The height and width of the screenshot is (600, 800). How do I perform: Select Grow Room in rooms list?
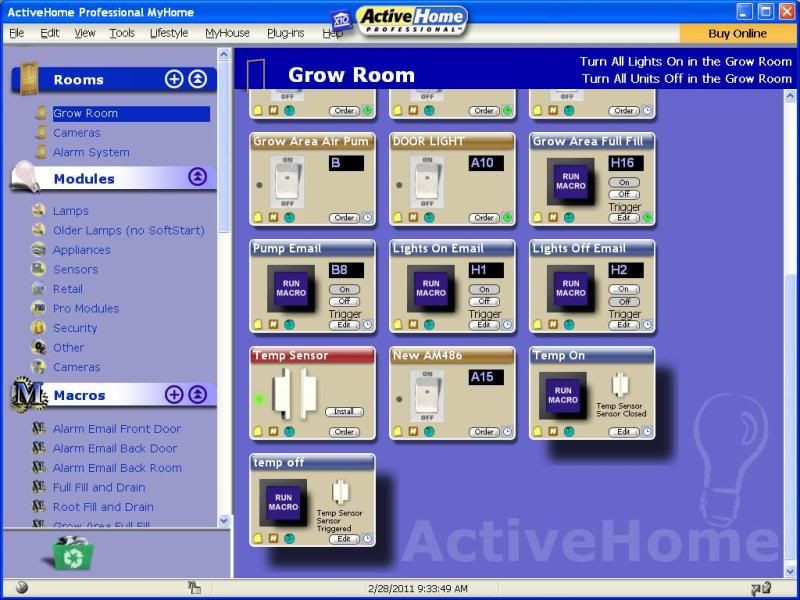pyautogui.click(x=131, y=113)
